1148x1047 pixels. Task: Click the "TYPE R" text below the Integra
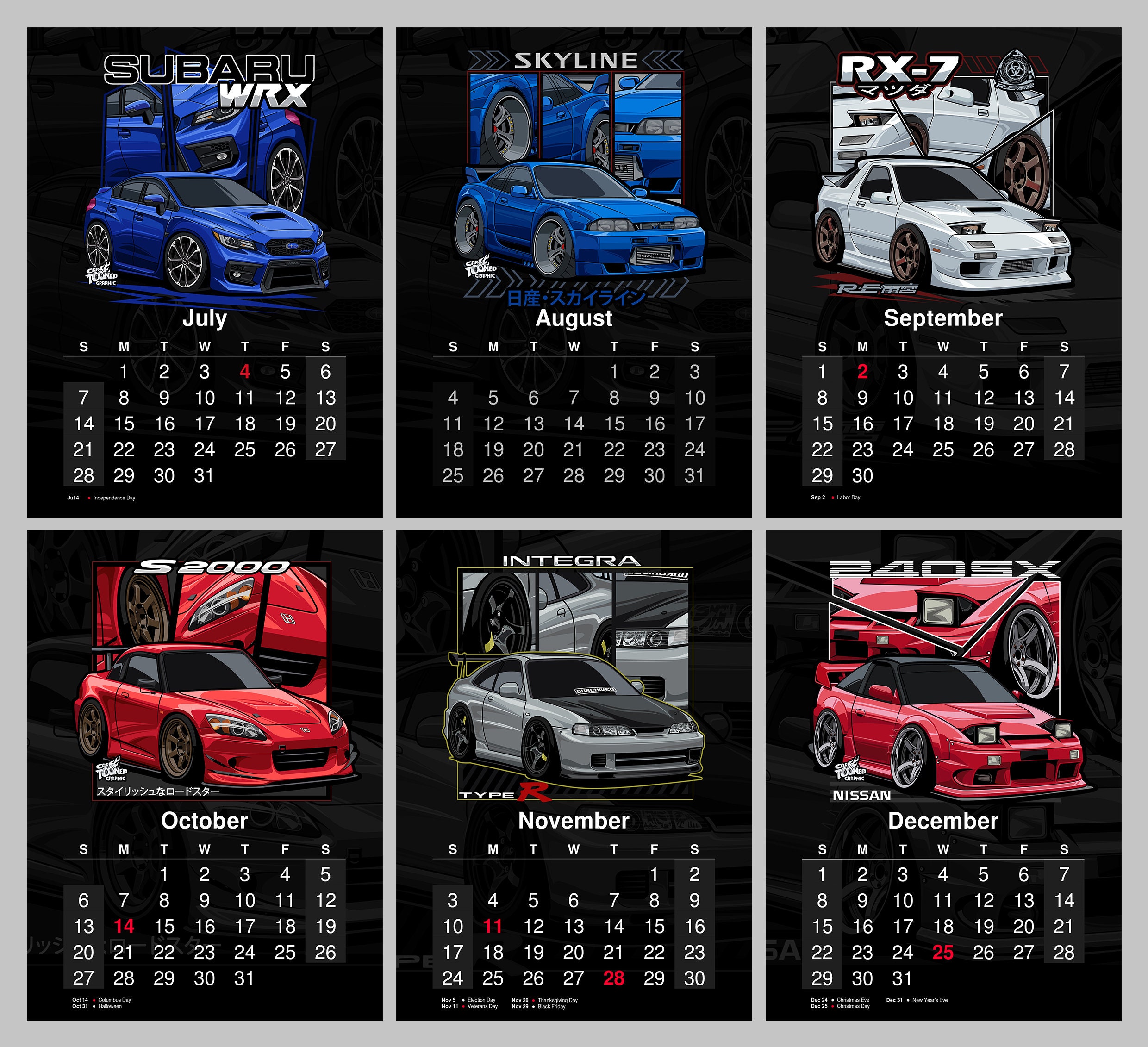point(505,793)
